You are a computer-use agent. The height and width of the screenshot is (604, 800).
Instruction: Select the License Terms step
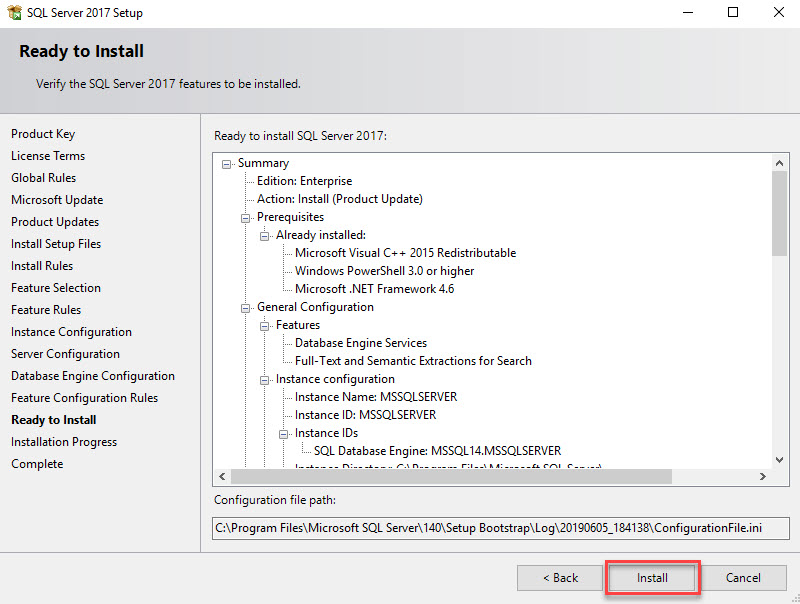point(48,156)
